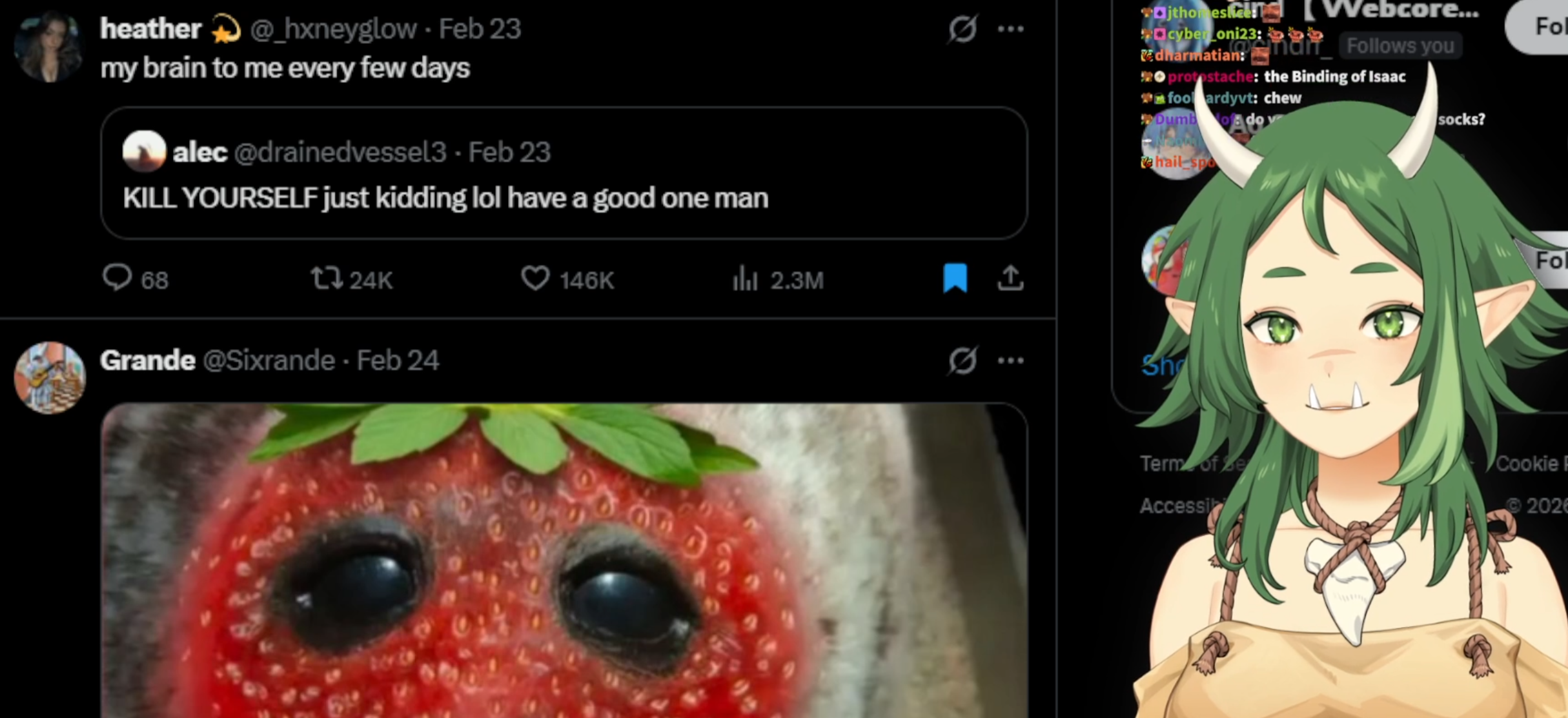Open Feb 24 timestamp on Grande's tweet

[398, 361]
